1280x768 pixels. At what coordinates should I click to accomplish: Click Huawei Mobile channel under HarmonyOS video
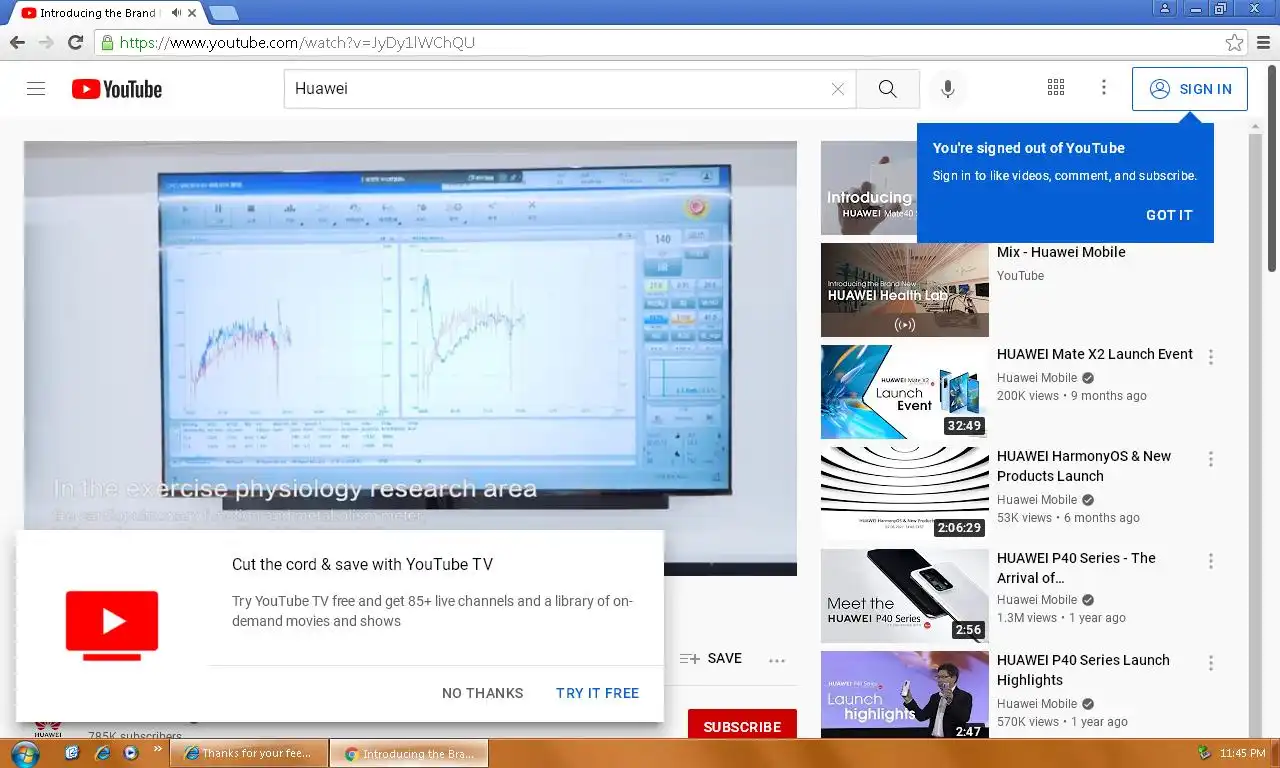(1037, 500)
